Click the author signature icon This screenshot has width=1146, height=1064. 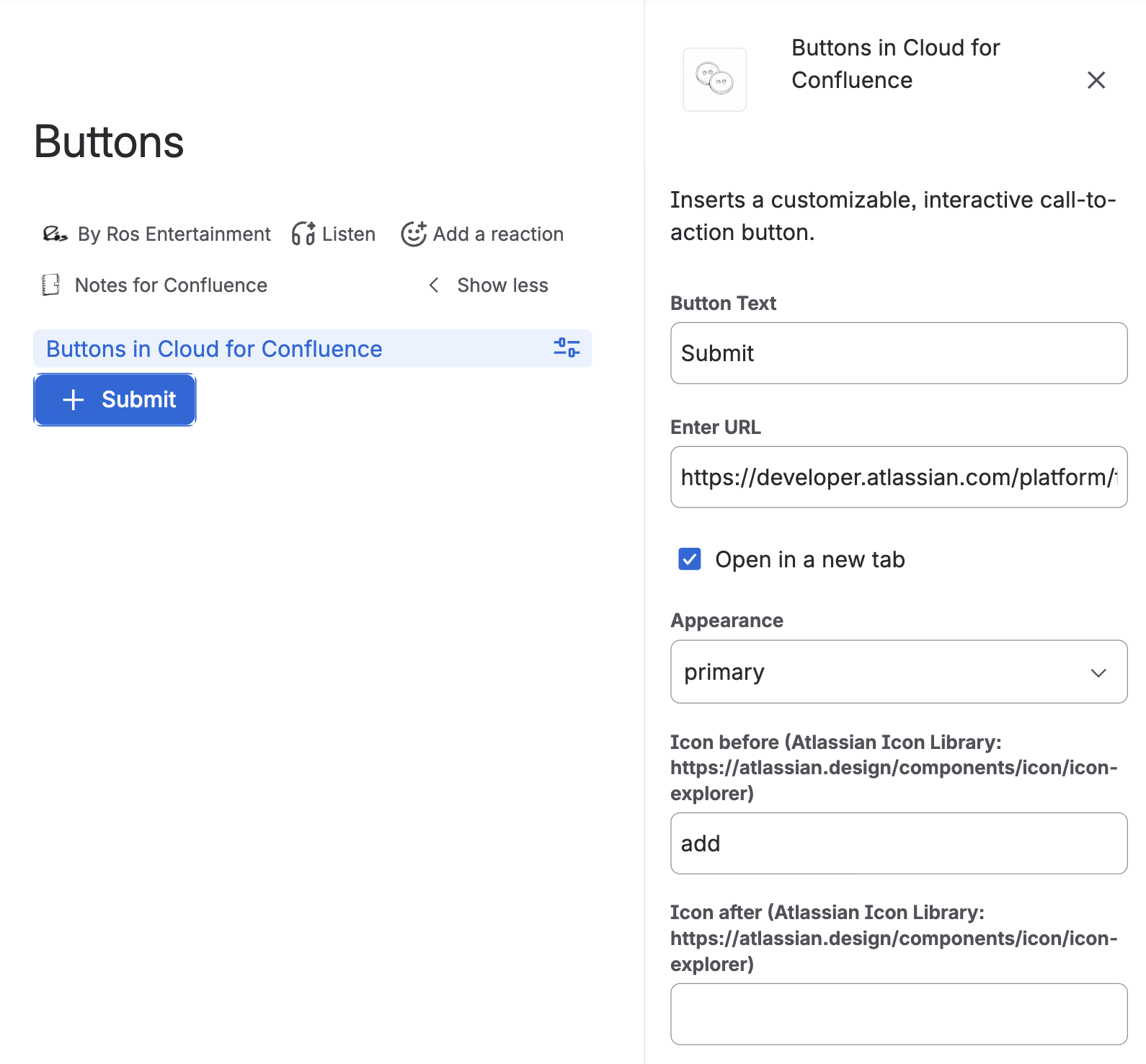(x=55, y=234)
